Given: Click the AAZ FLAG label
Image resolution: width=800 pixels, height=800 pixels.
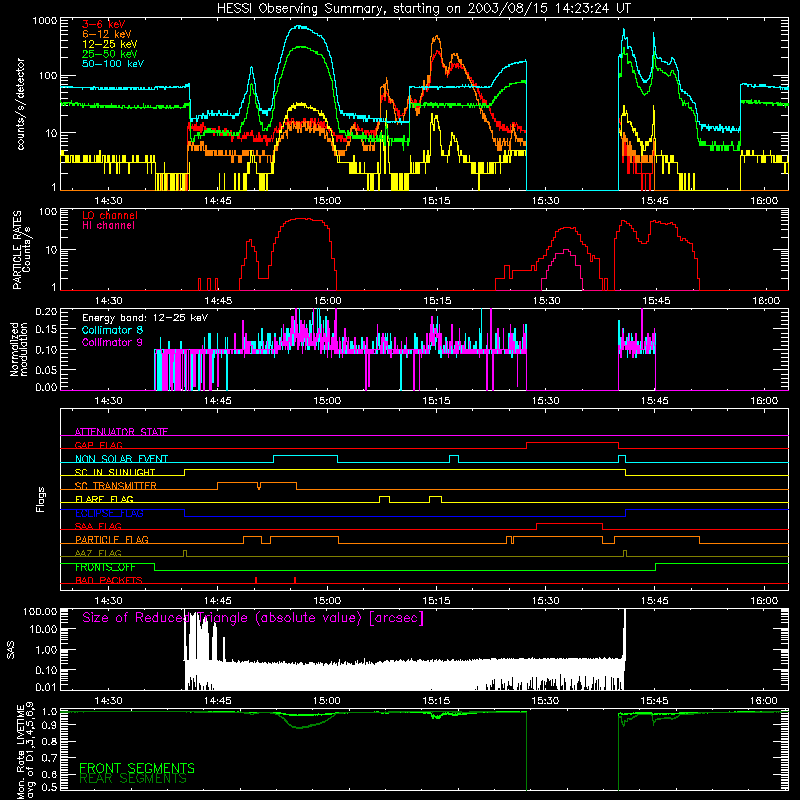Looking at the screenshot, I should (x=98, y=553).
